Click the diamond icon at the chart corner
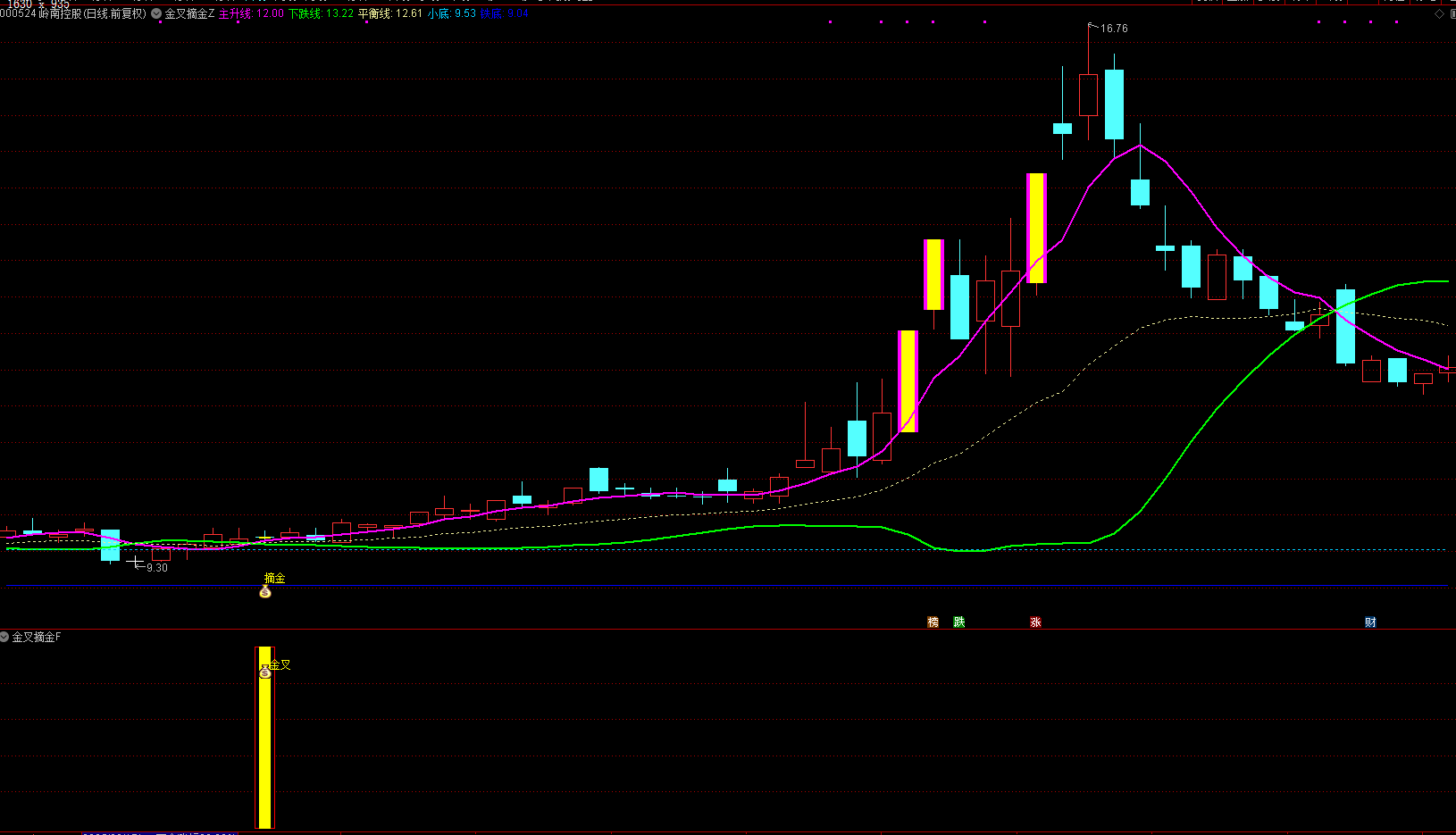The image size is (1456, 835). [x=1439, y=13]
